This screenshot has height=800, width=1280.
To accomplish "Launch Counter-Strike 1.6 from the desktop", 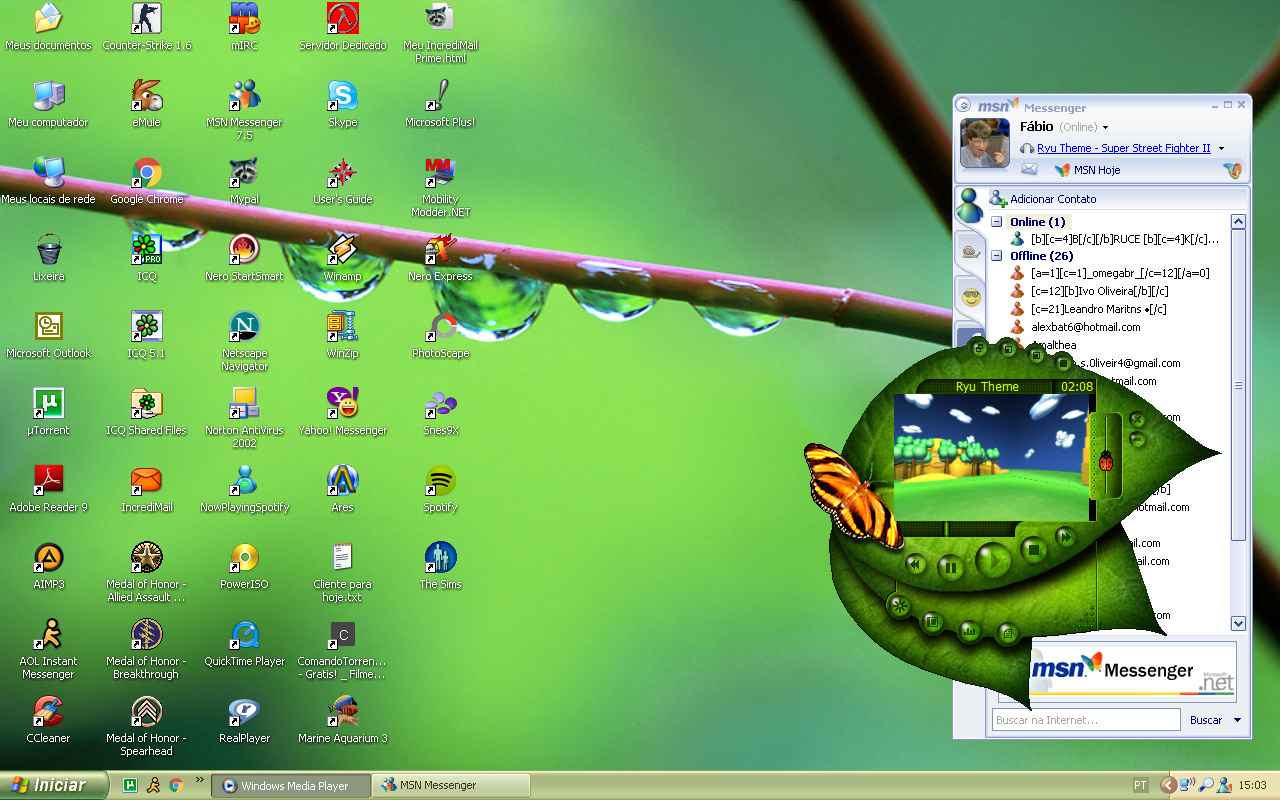I will (147, 18).
